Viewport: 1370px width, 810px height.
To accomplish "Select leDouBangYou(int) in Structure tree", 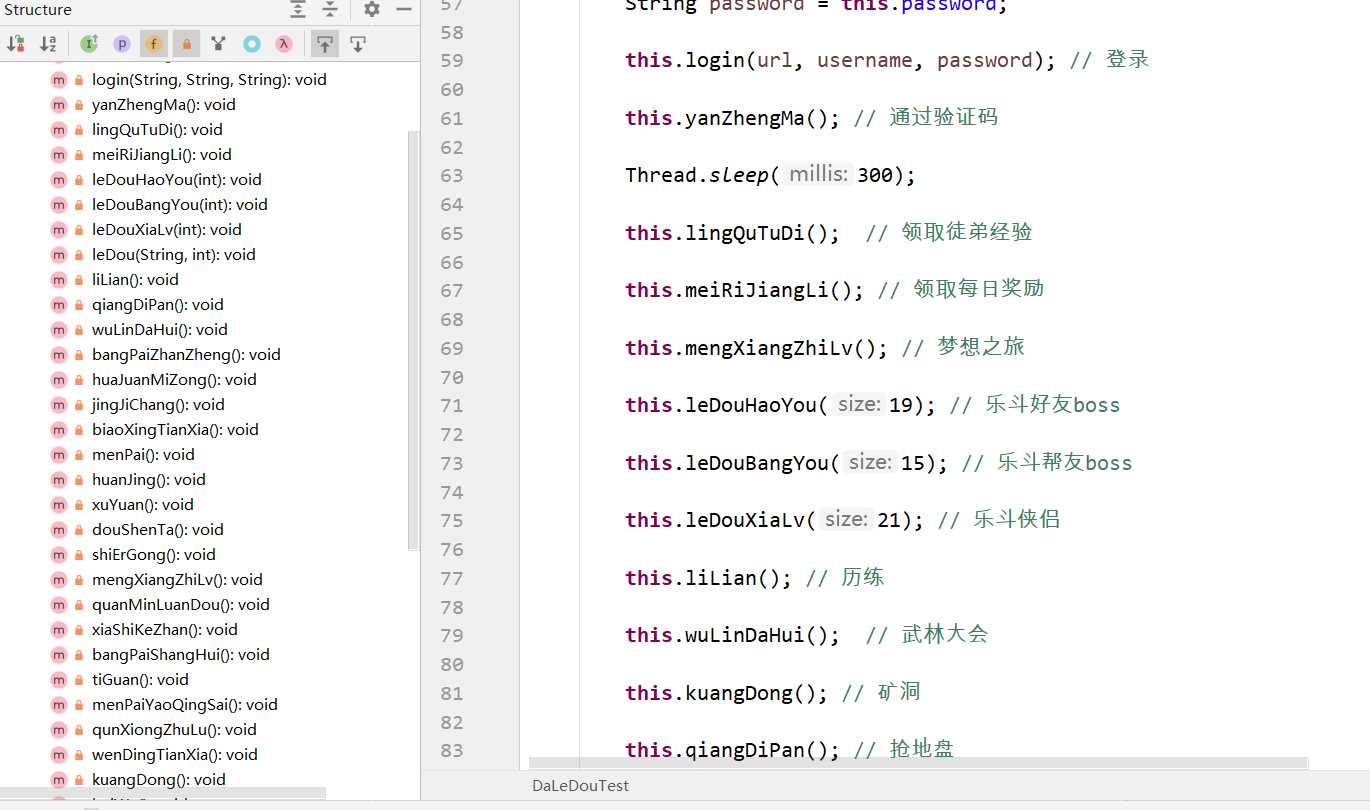I will pyautogui.click(x=180, y=204).
